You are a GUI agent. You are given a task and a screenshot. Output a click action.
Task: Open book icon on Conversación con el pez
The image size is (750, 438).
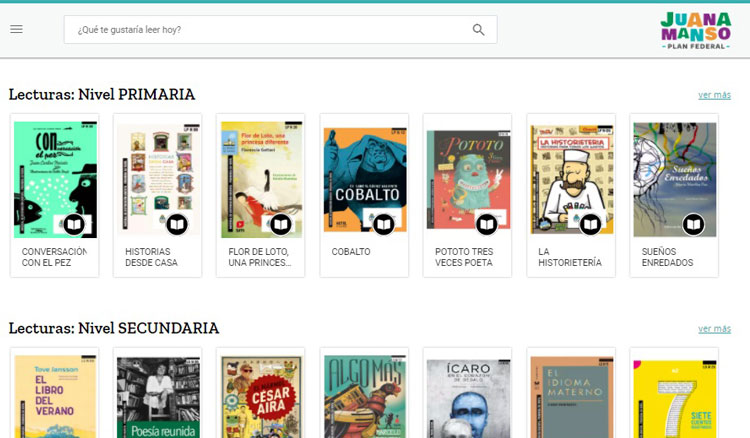coord(74,224)
